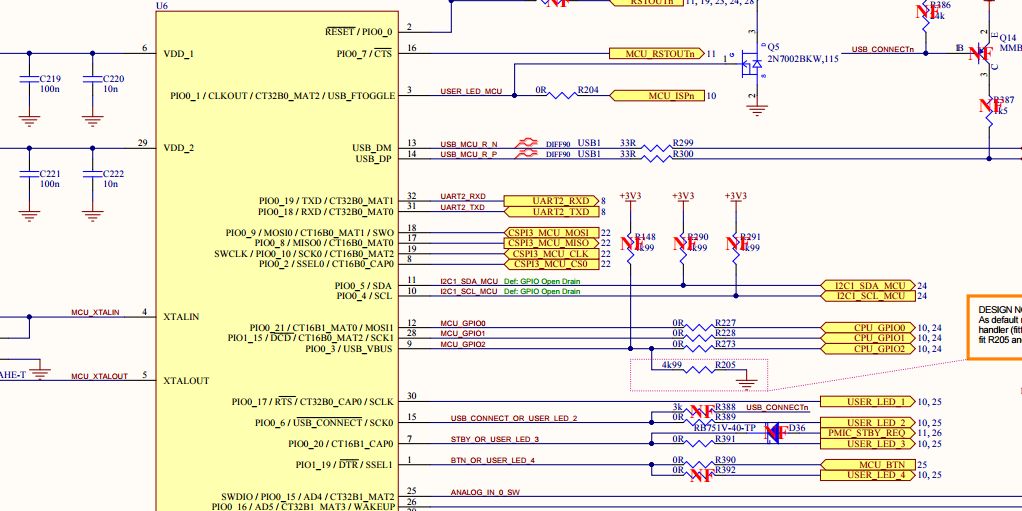The image size is (1022, 511).
Task: Click the MCU_RSTOUTn port label
Action: click(658, 53)
